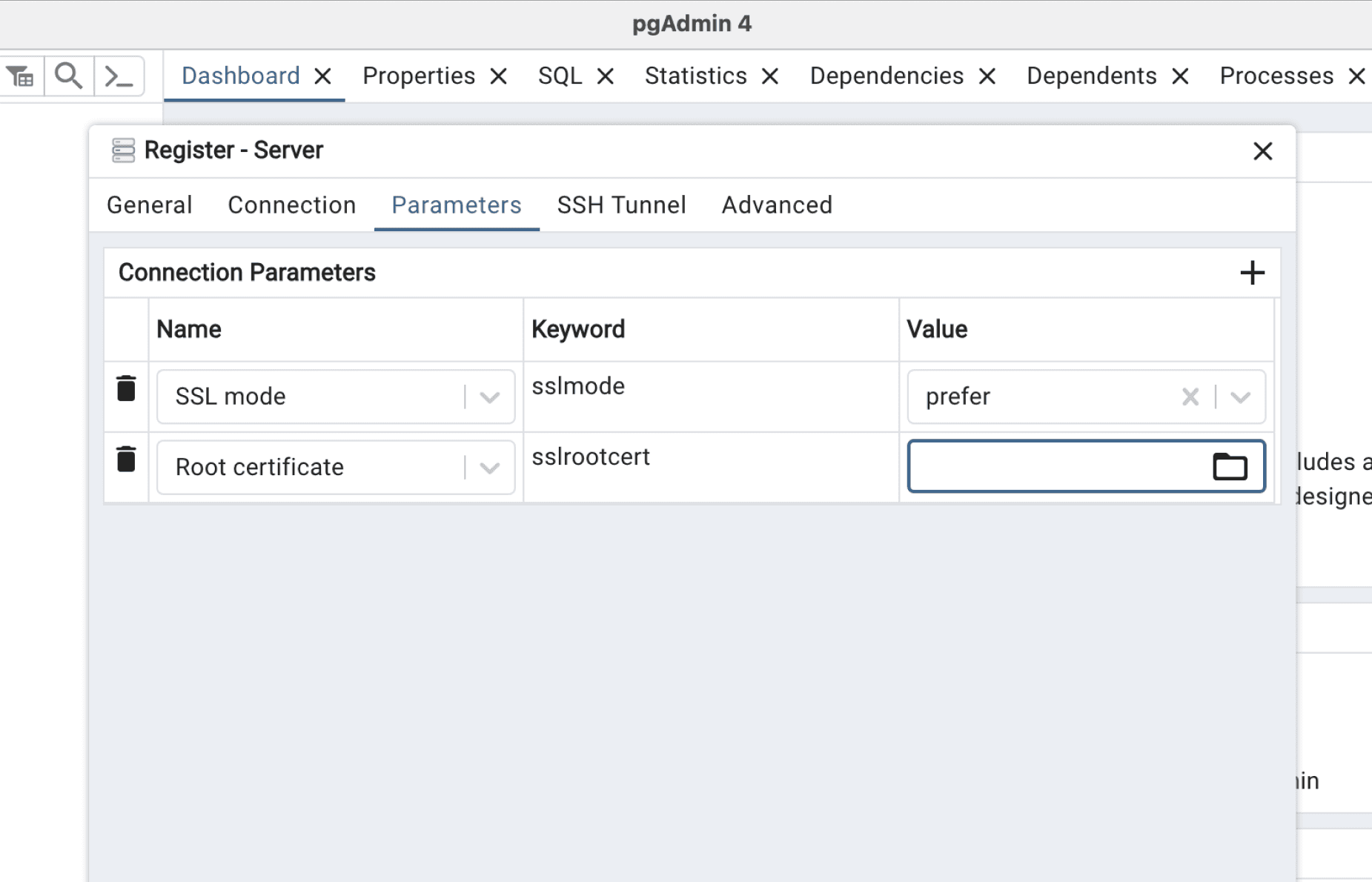Close the Register - Server dialog

[1263, 151]
